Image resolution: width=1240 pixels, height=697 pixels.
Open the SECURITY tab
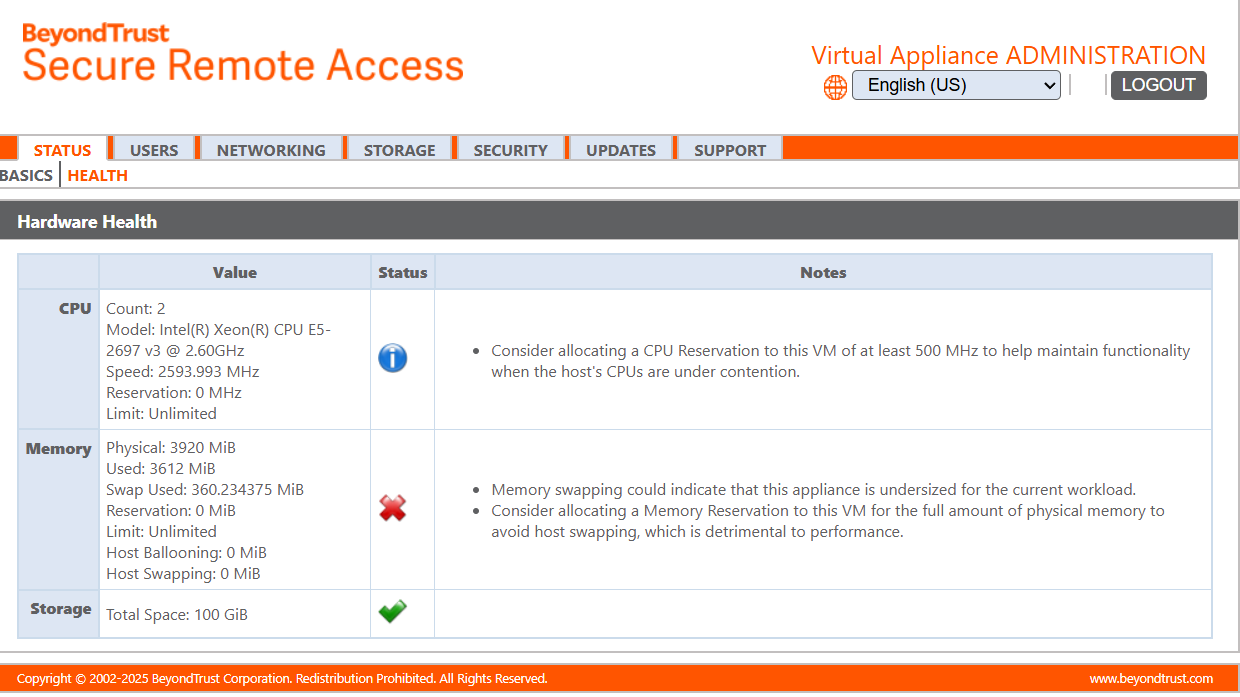coord(510,149)
